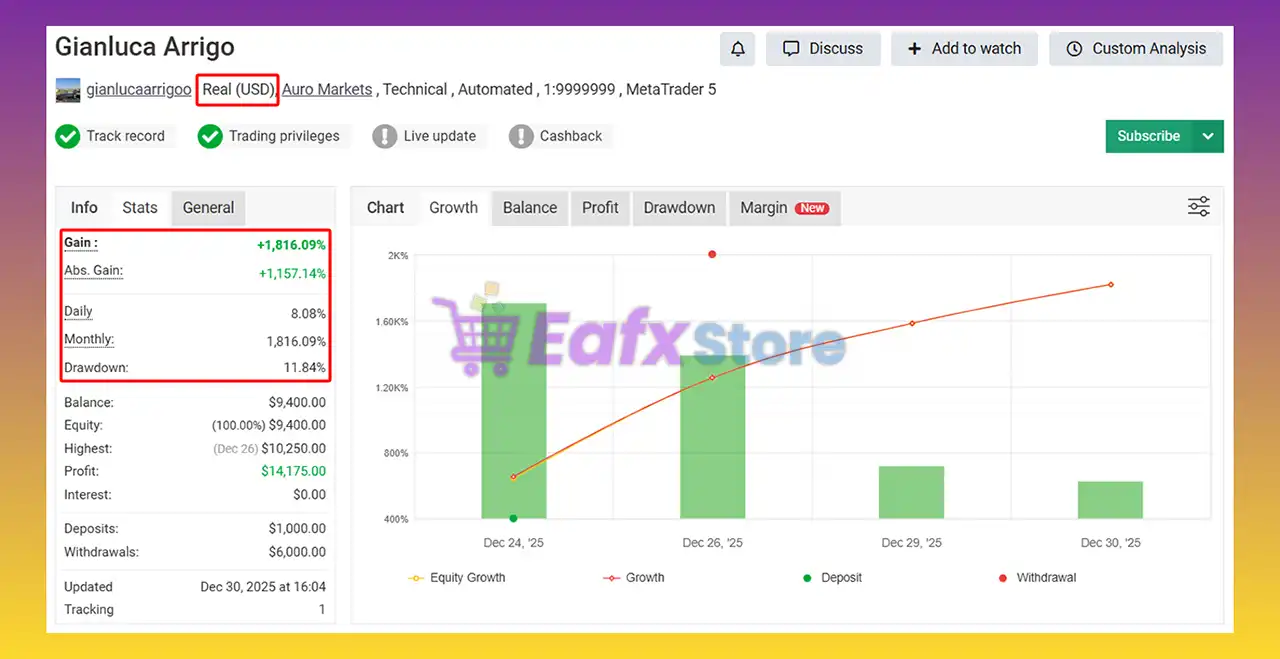Select the Balance chart tab
This screenshot has width=1280, height=659.
pyautogui.click(x=529, y=208)
